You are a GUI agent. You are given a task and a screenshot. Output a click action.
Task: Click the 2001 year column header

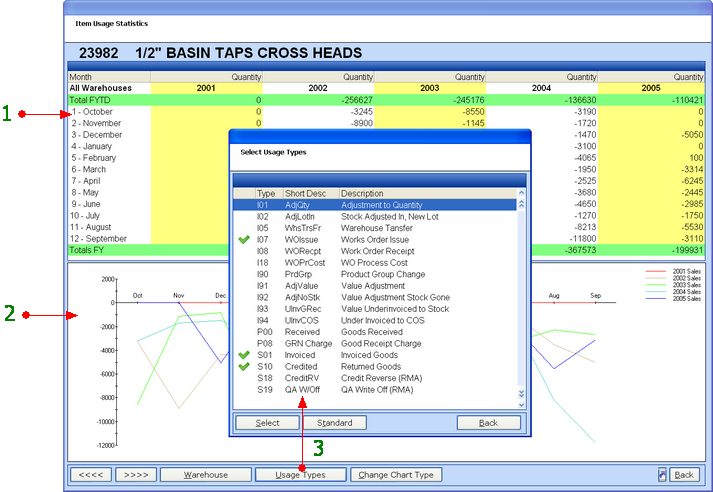tap(206, 88)
